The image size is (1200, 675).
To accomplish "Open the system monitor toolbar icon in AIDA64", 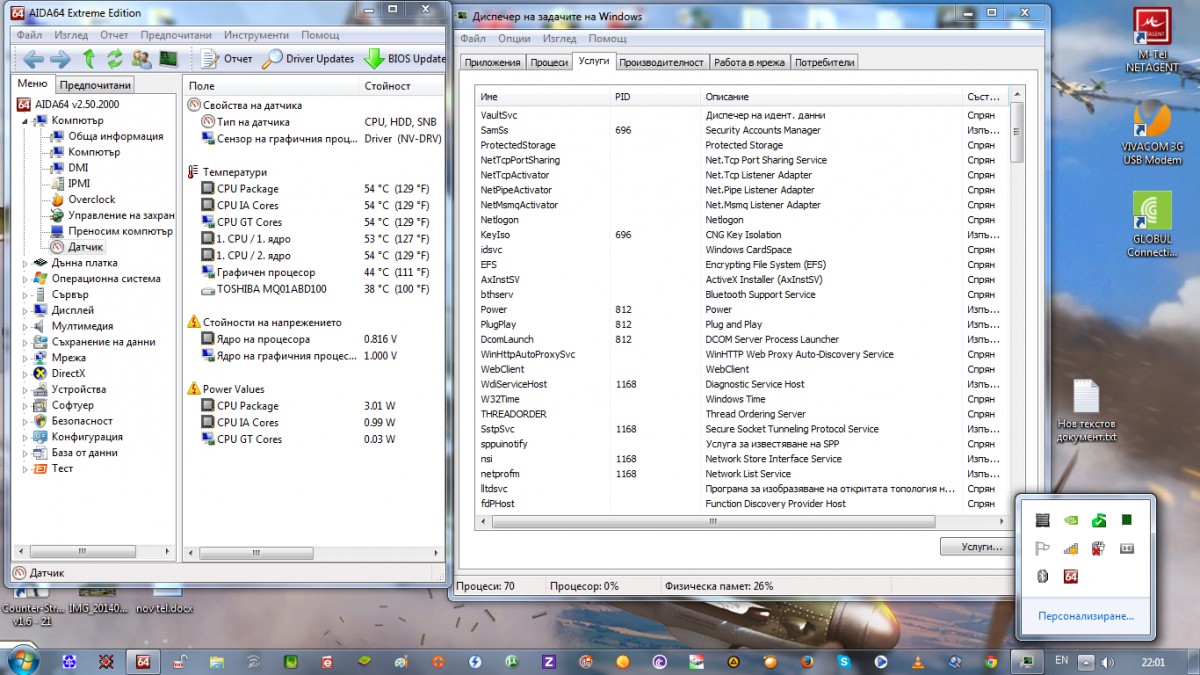I will click(x=168, y=58).
